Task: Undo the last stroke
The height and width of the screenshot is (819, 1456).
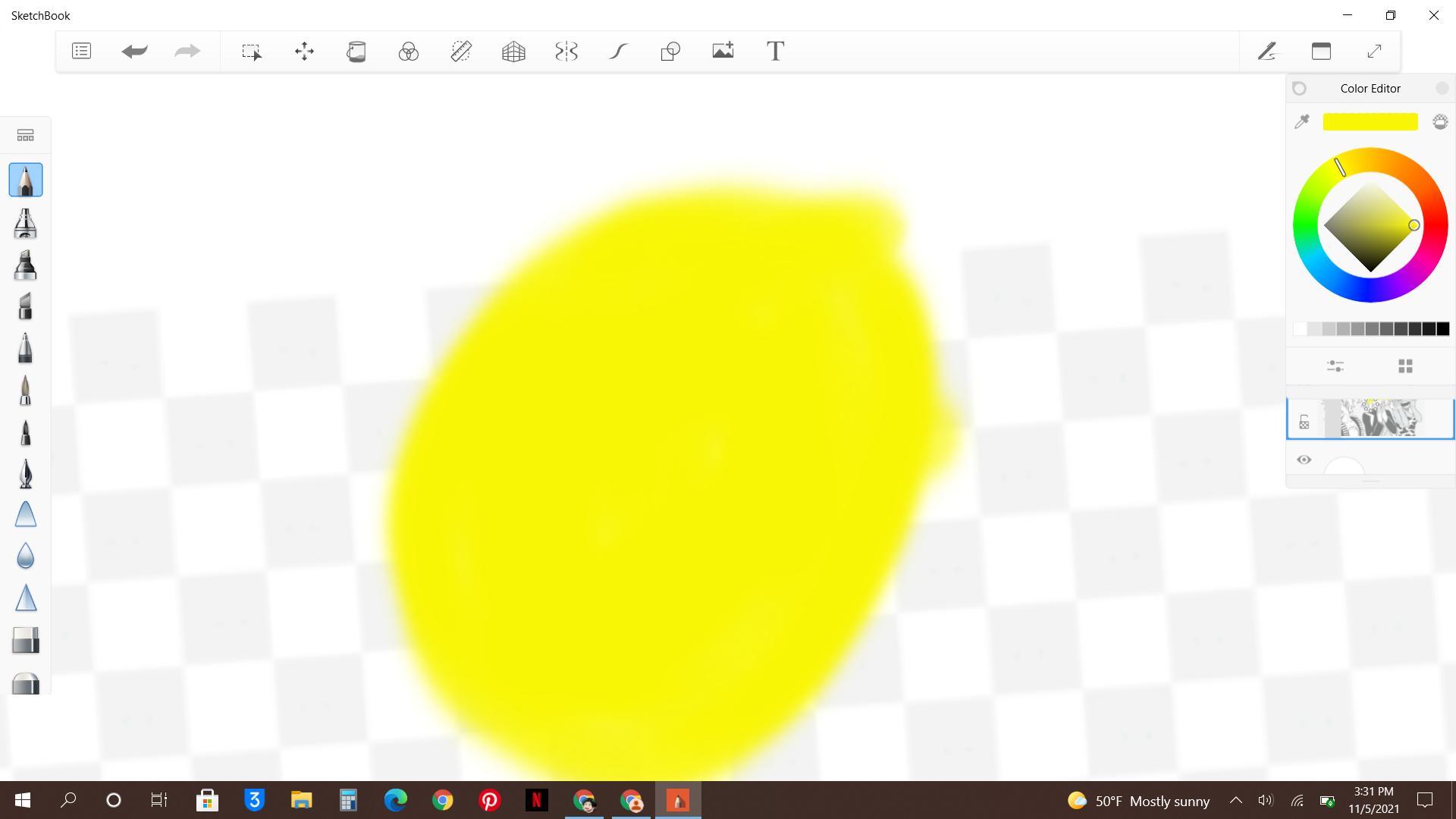Action: [134, 52]
